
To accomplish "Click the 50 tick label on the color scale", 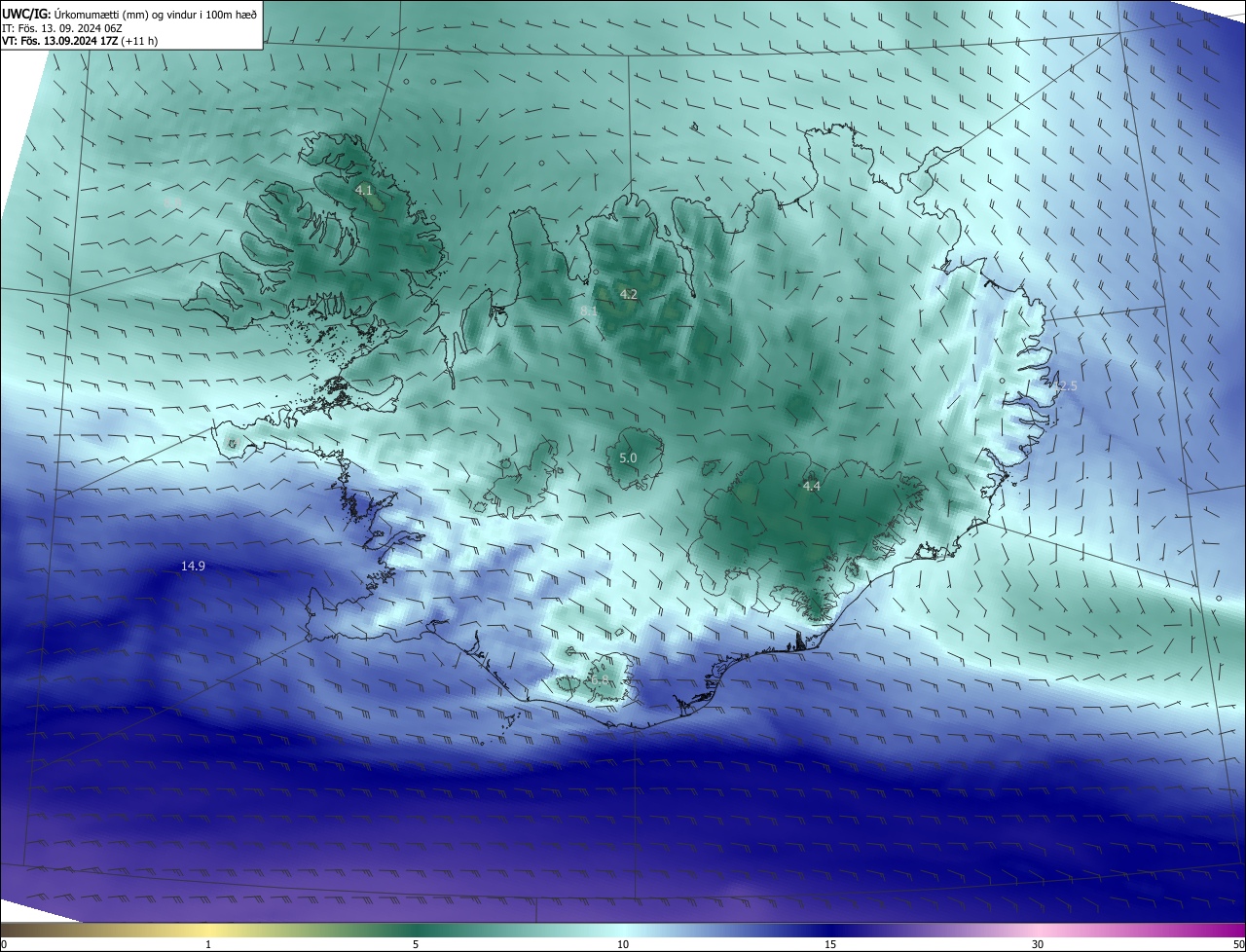I will (x=1238, y=944).
